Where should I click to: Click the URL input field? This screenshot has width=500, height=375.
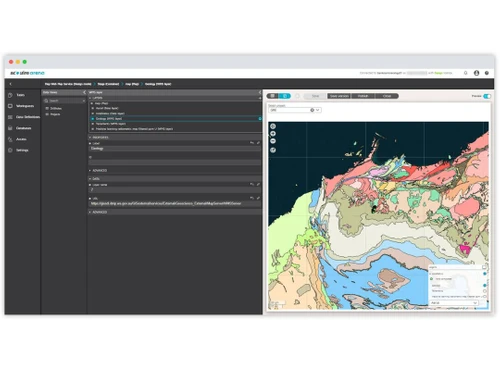[x=175, y=203]
